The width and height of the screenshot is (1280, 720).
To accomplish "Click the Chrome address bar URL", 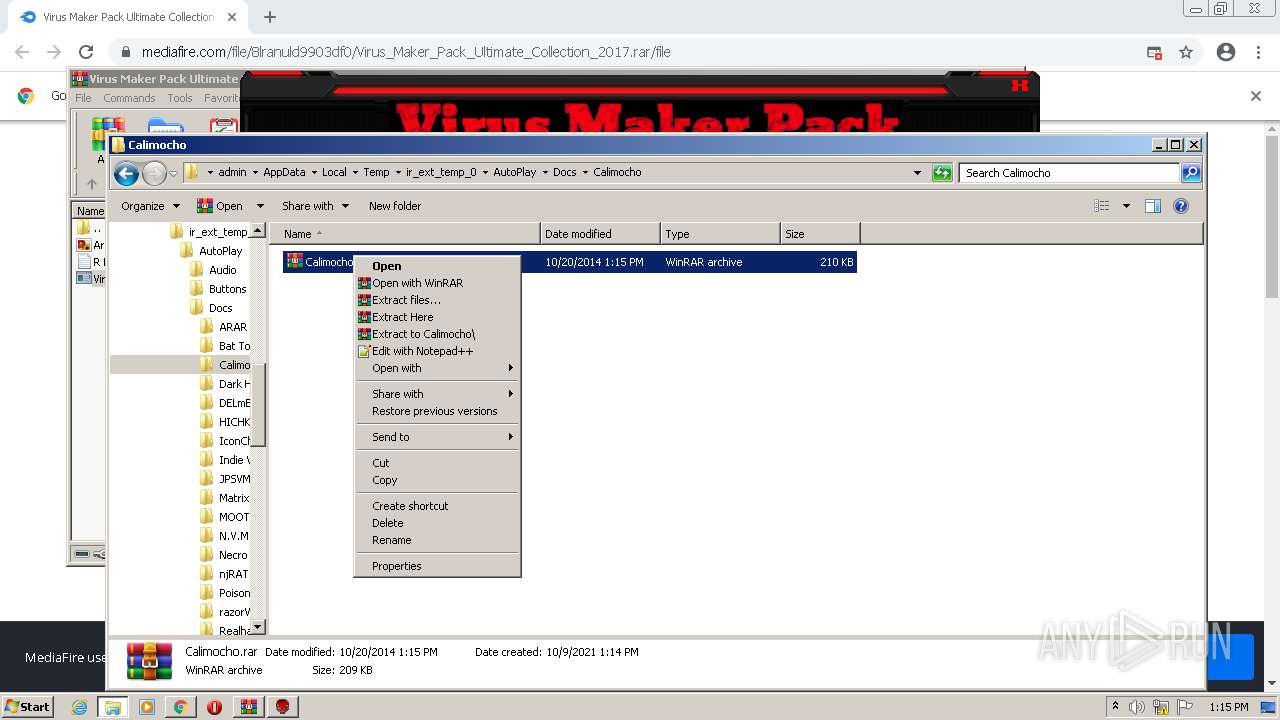I will tap(406, 52).
